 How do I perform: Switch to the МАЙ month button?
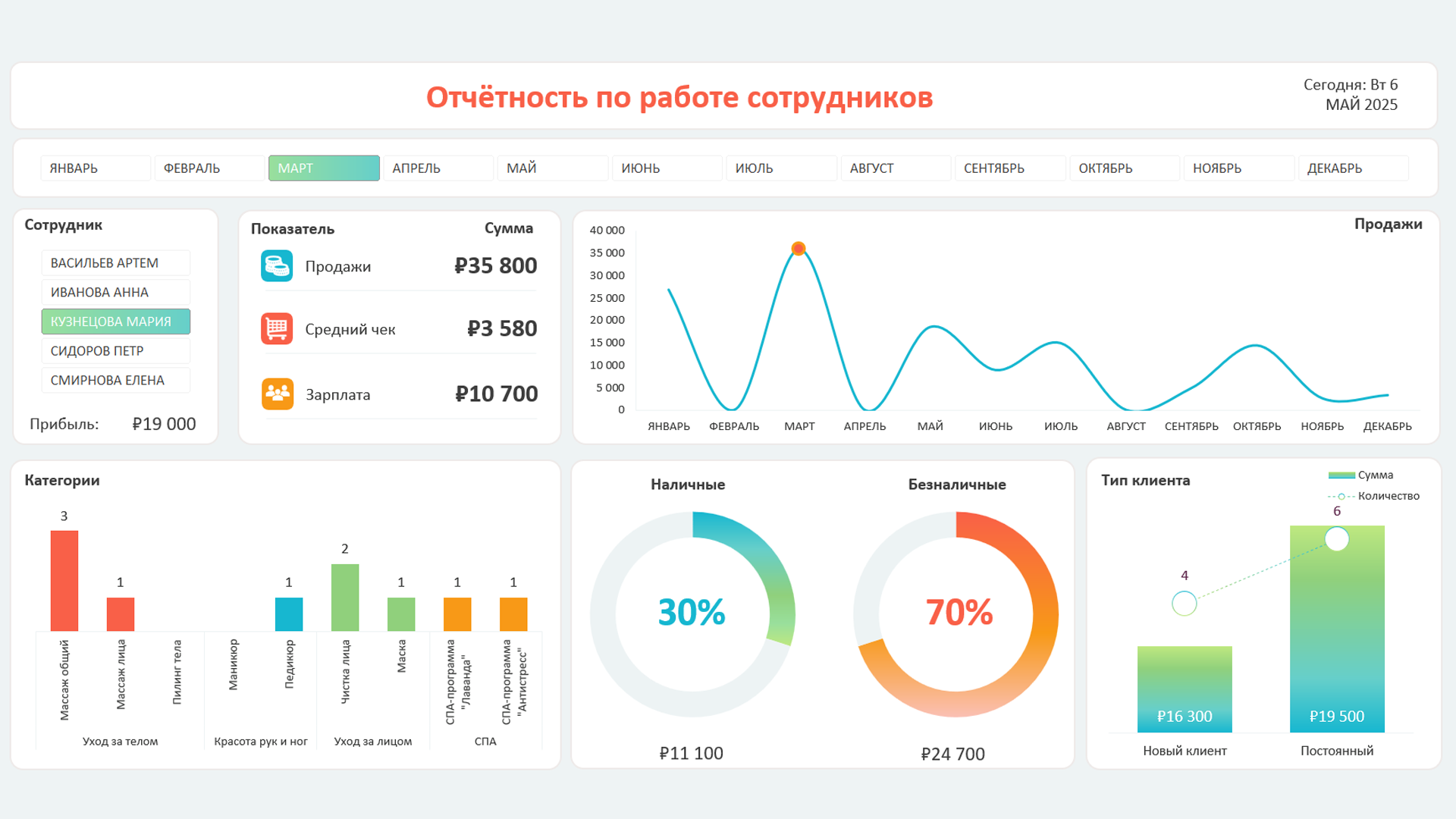[553, 168]
